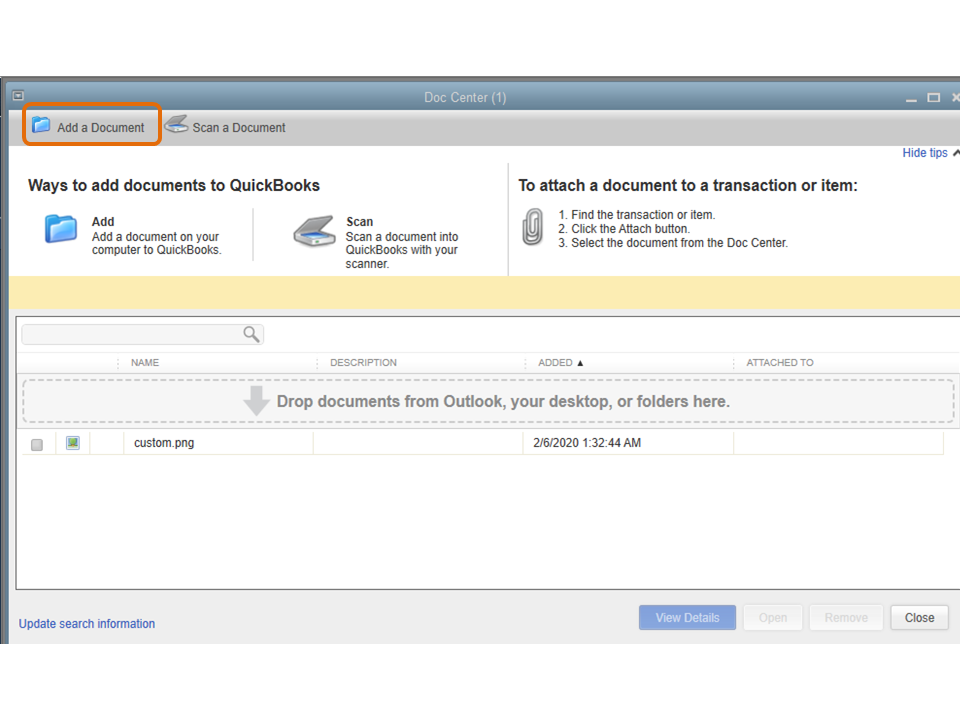The height and width of the screenshot is (720, 960).
Task: Tick the checkbox for custom.png
Action: tap(37, 444)
